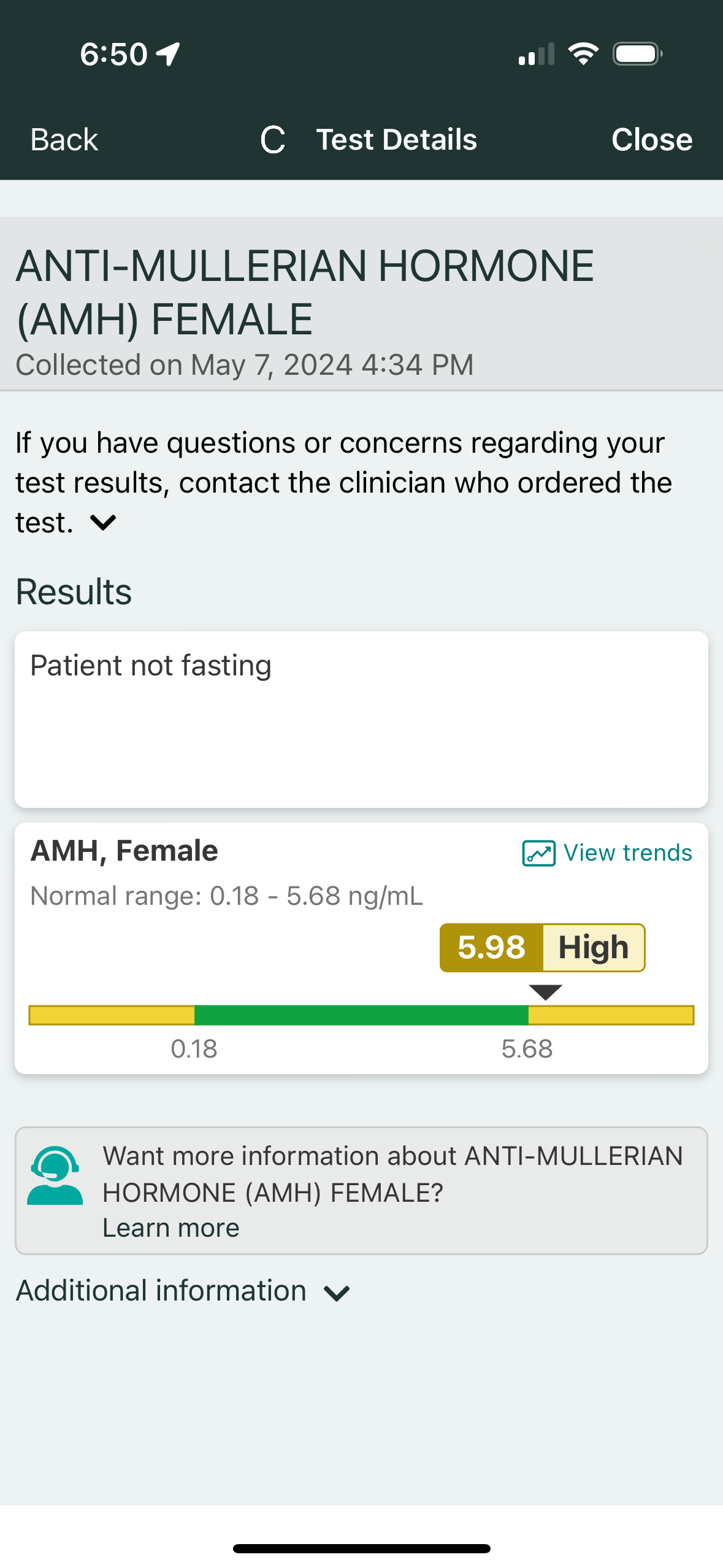Tap the right yellow high-range bar segment

point(611,1015)
